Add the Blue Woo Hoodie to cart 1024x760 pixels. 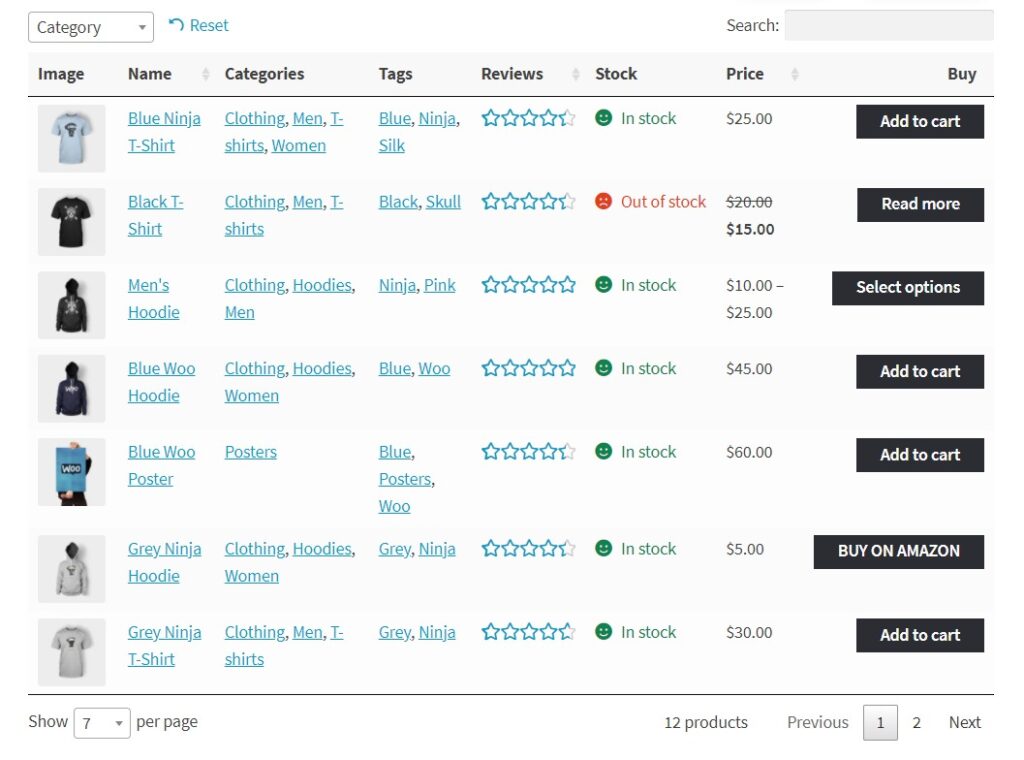point(919,371)
